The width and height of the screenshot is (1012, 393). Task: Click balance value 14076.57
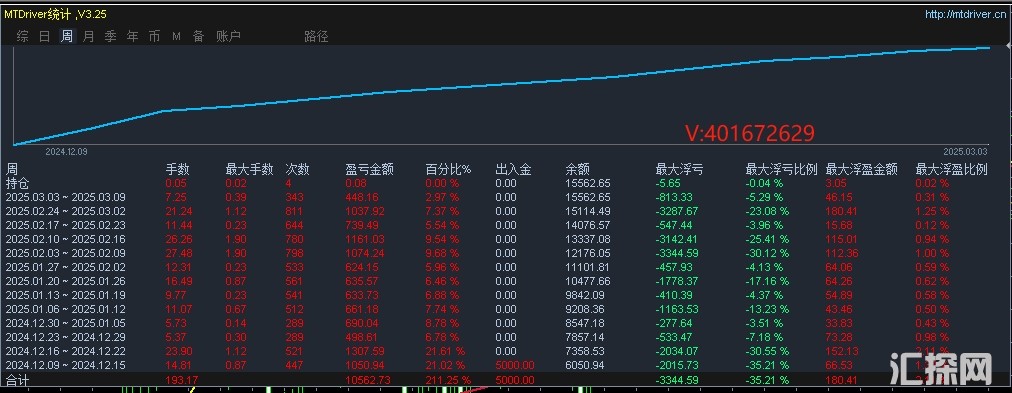pyautogui.click(x=587, y=225)
